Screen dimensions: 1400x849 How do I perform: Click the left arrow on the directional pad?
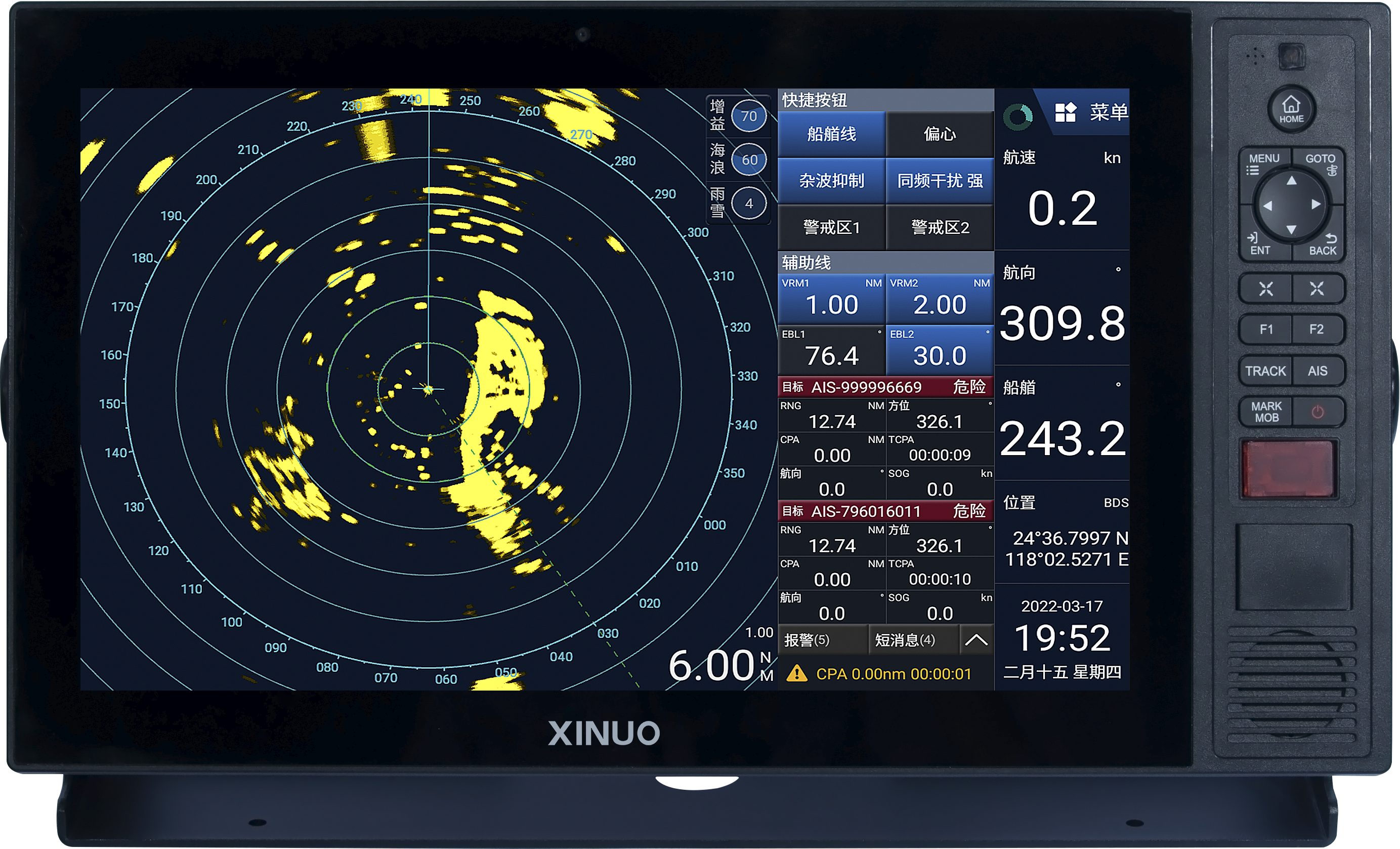coord(1267,205)
